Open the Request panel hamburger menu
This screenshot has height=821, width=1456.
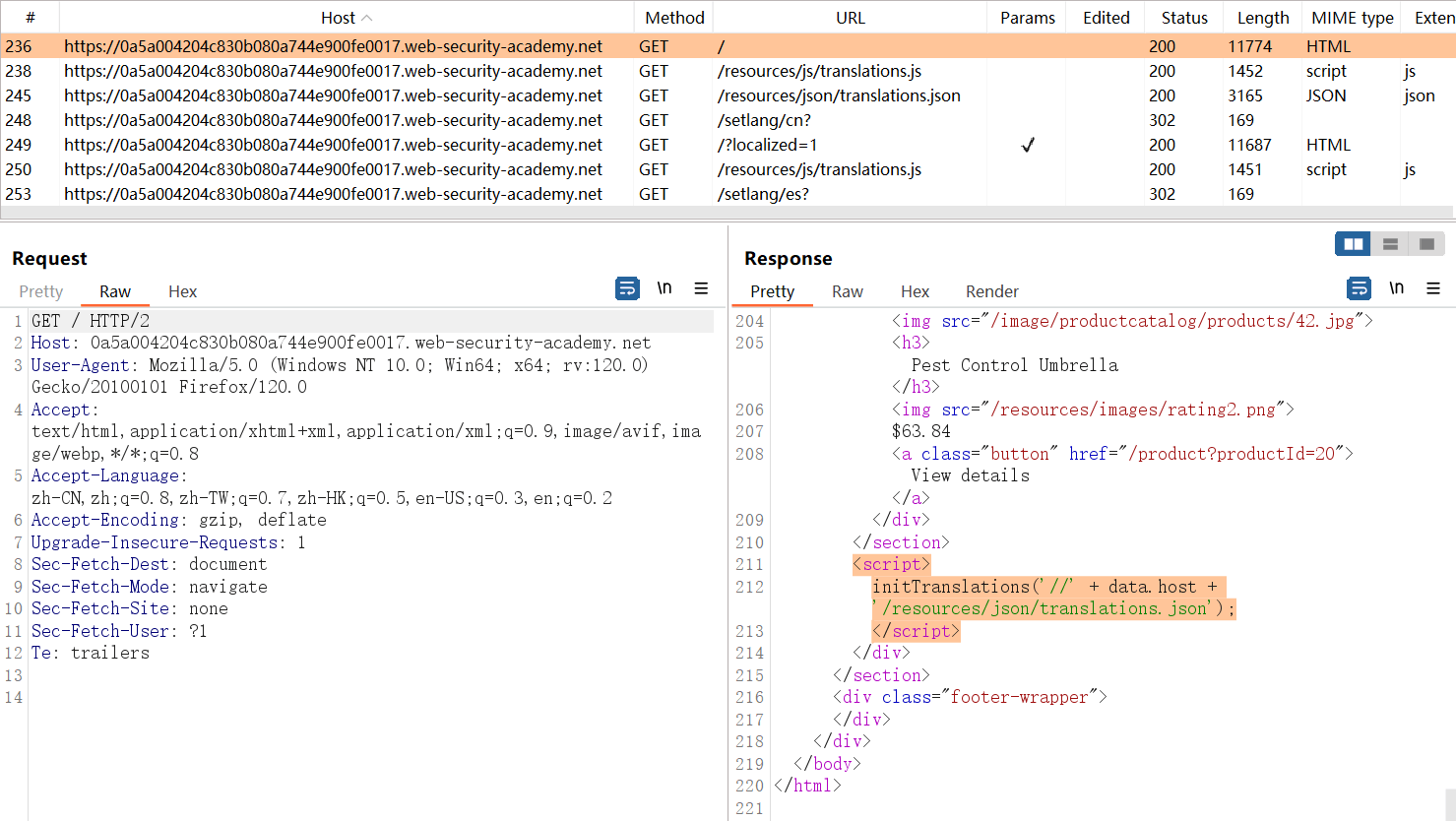[x=701, y=288]
